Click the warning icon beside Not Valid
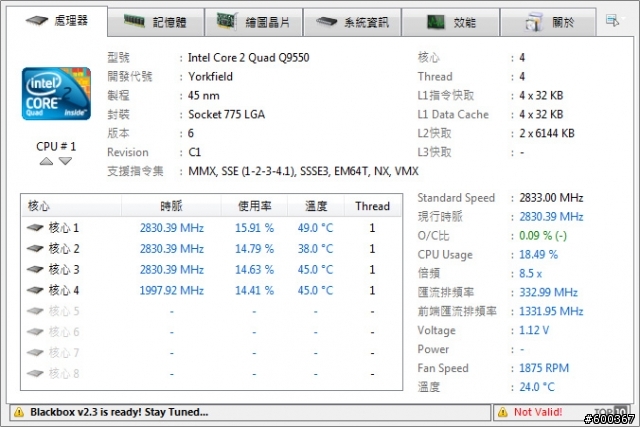 coord(503,412)
